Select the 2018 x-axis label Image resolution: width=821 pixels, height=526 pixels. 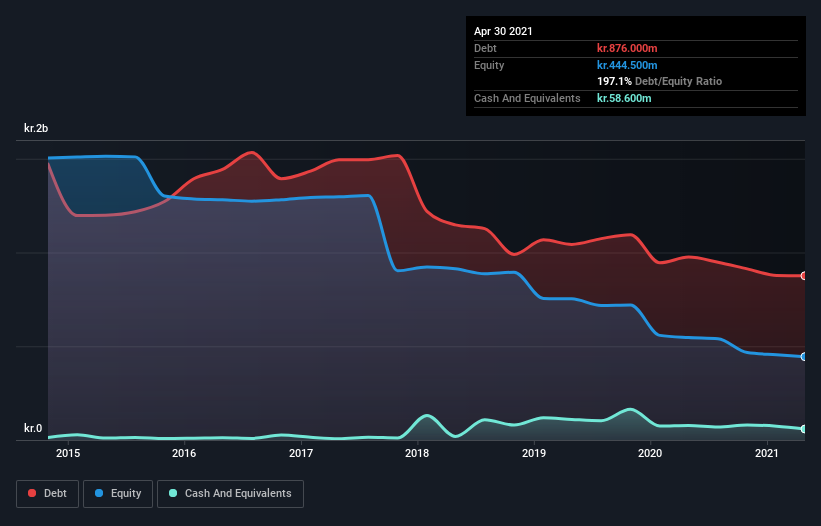pos(417,453)
